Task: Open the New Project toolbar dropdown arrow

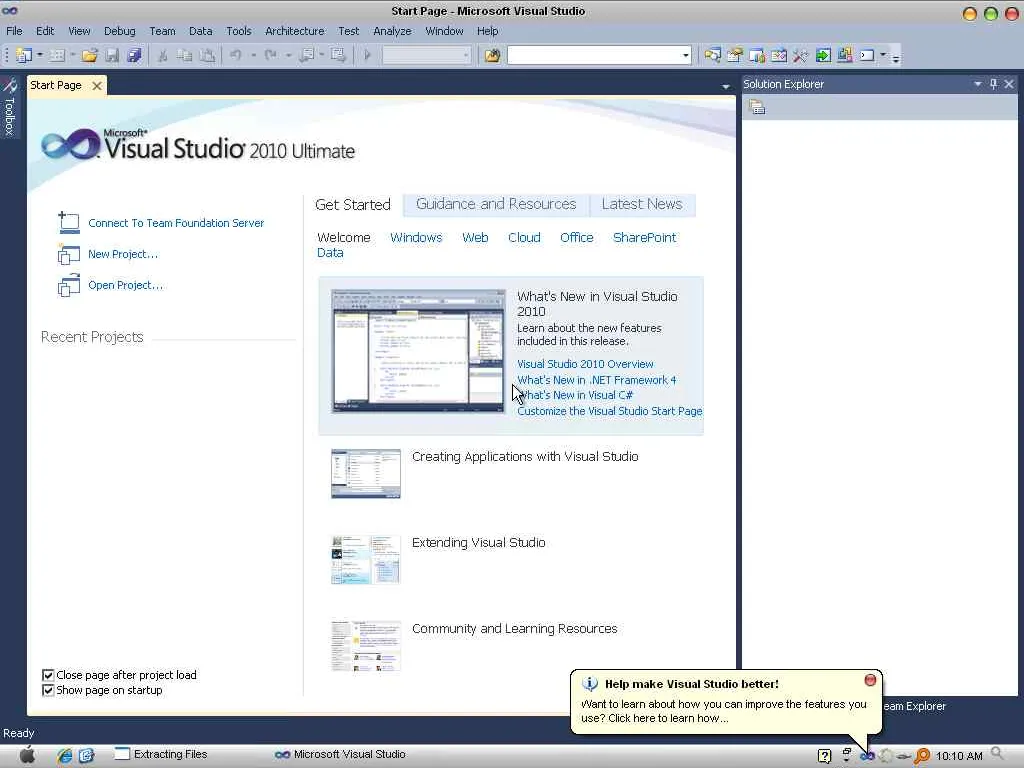Action: tap(40, 56)
